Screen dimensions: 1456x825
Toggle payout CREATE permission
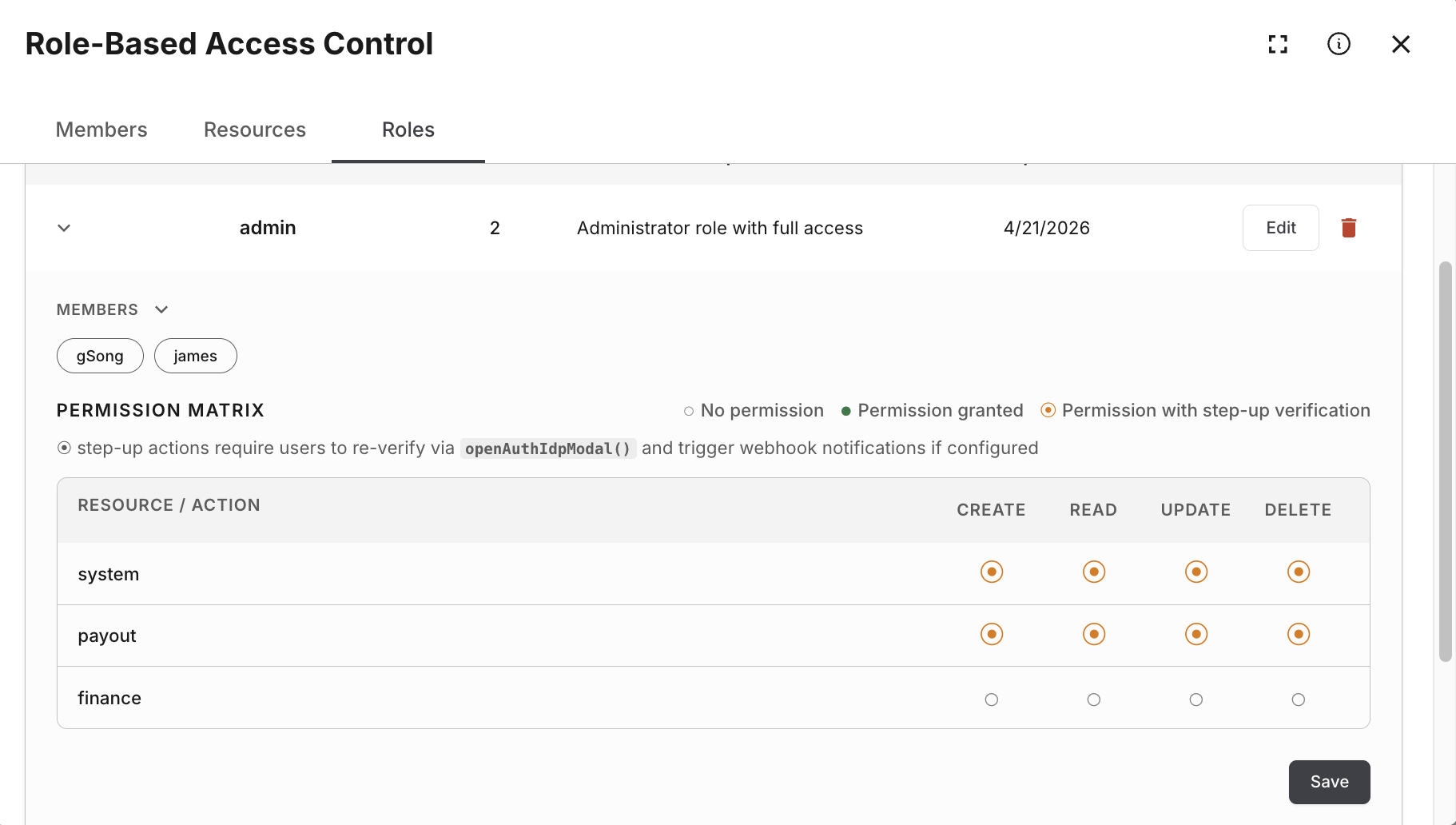click(x=992, y=635)
